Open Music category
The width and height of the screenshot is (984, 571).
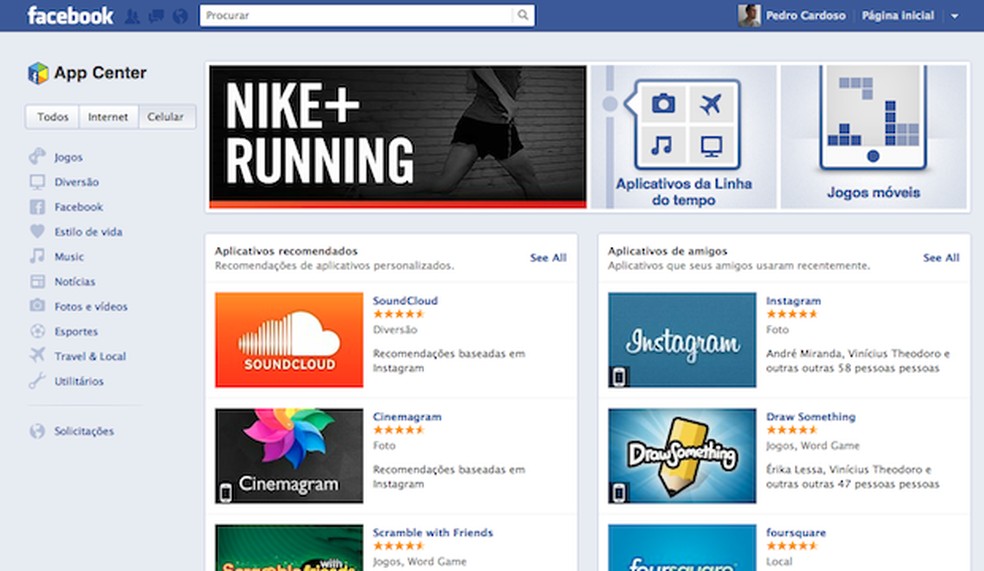[69, 257]
